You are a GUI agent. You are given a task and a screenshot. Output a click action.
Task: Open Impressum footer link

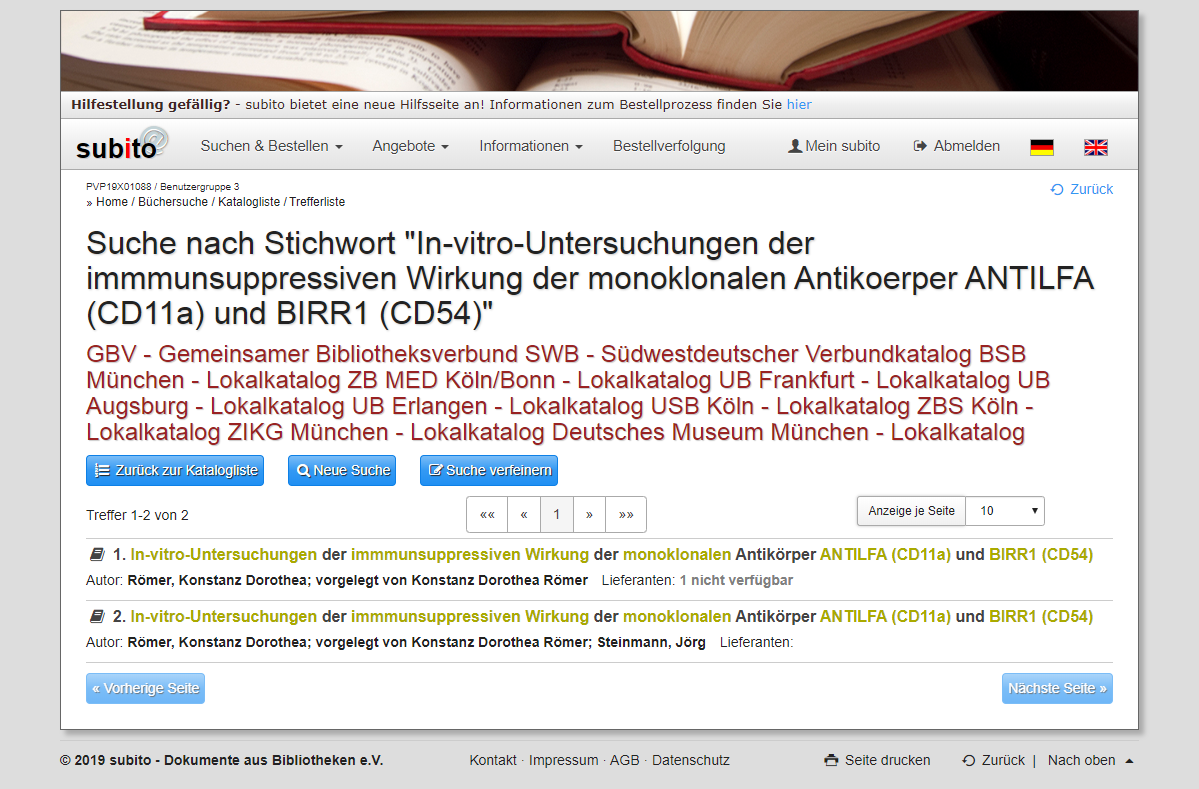click(564, 760)
